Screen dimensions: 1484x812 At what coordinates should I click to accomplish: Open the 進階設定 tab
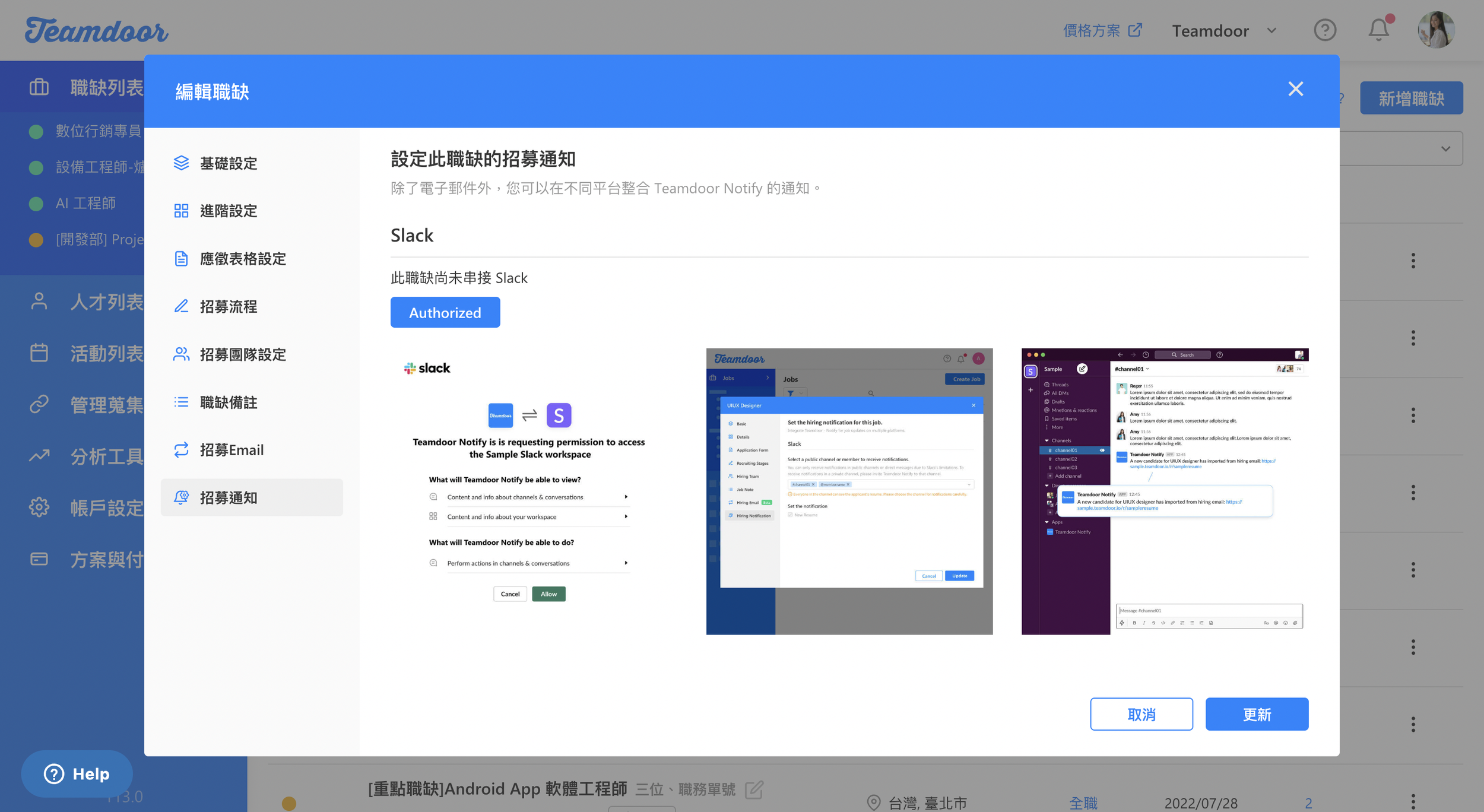(252, 211)
